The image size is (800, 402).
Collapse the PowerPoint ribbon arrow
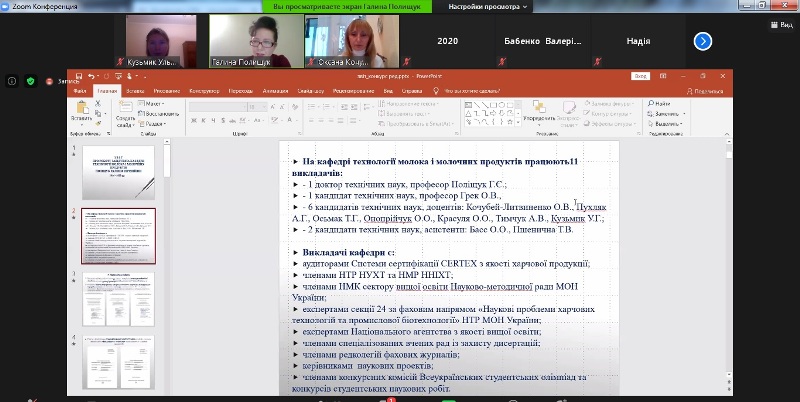[x=727, y=134]
